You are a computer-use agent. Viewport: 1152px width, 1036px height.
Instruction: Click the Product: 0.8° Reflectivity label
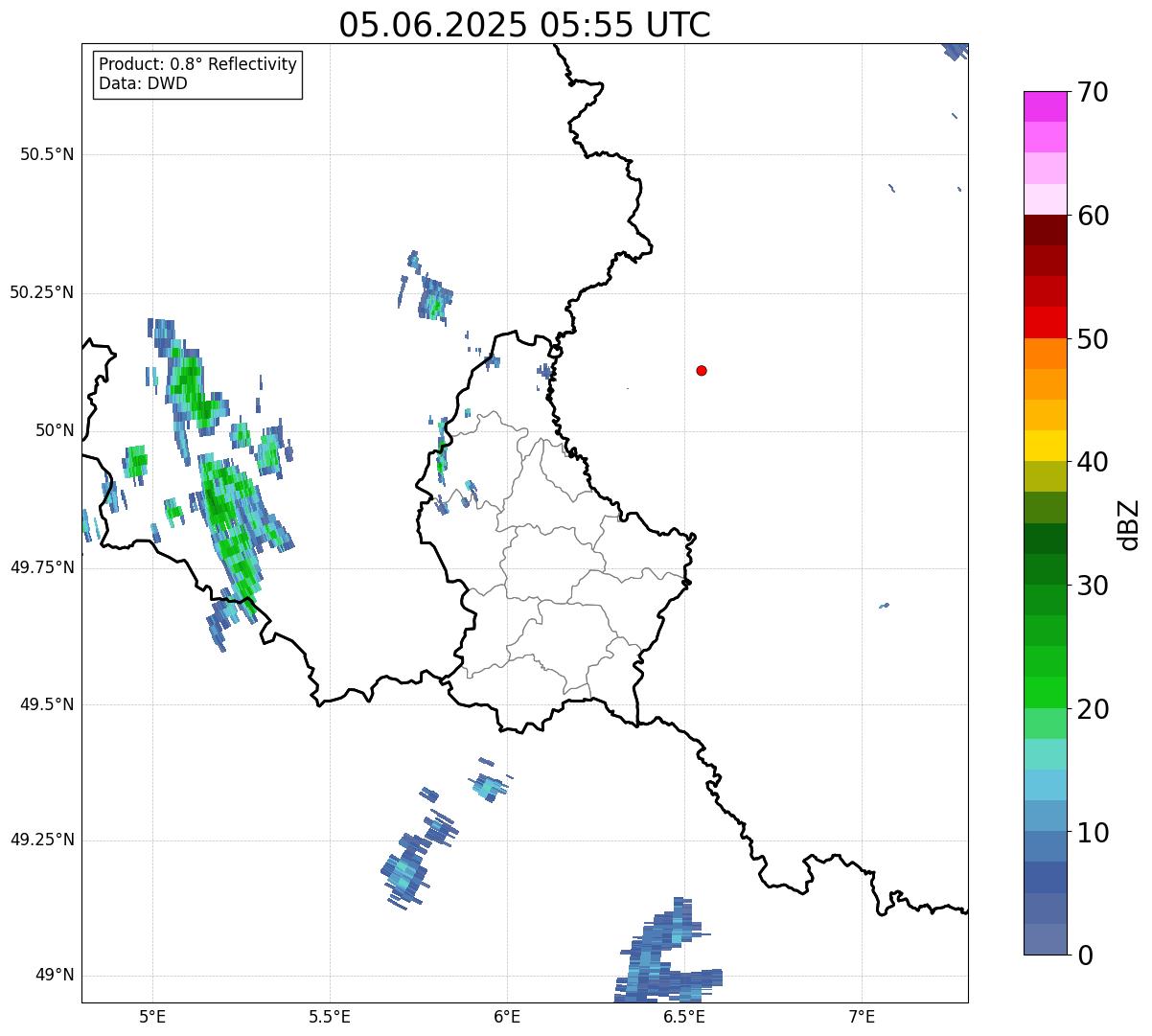(x=198, y=64)
